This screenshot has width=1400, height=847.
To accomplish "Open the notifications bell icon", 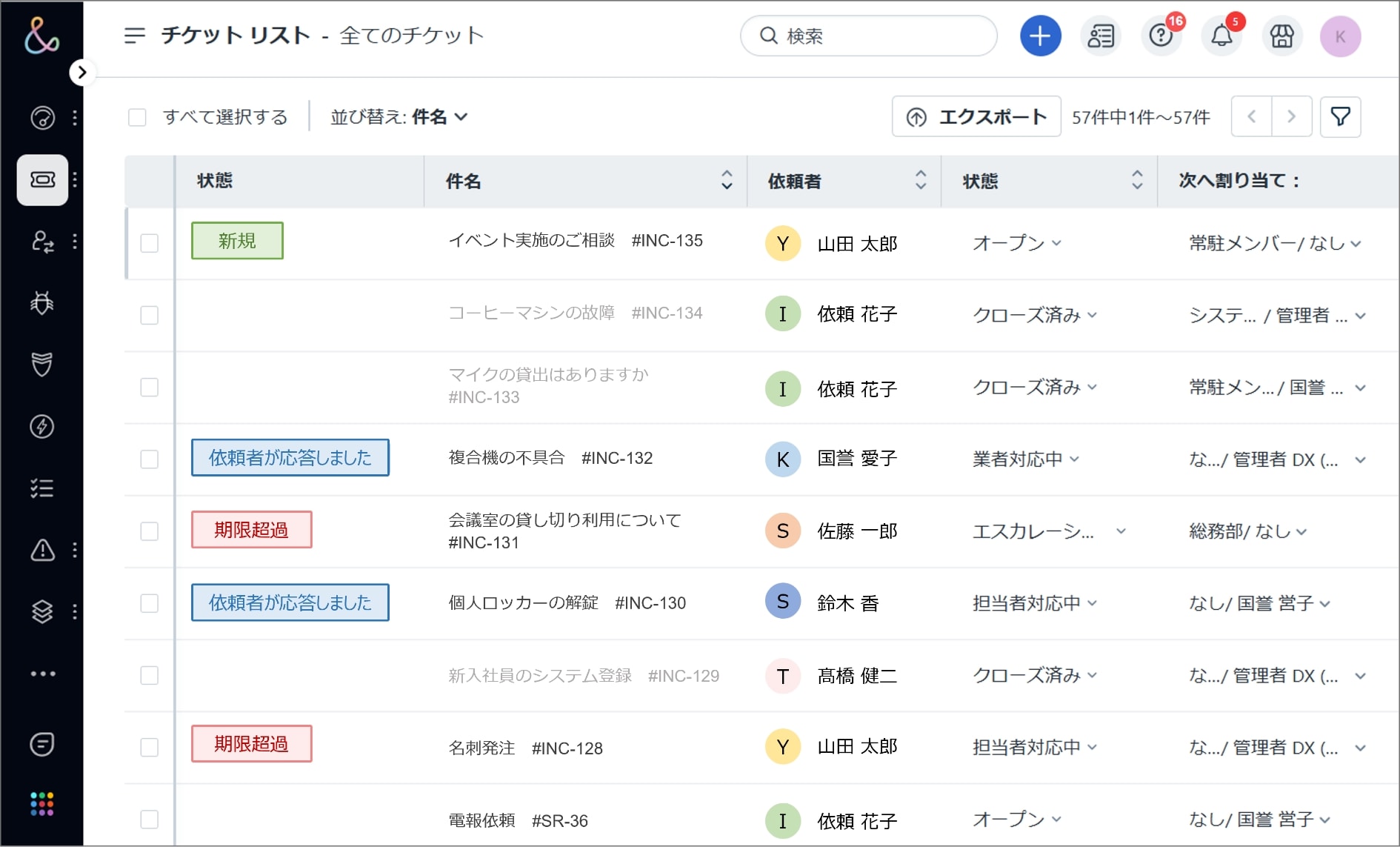I will pyautogui.click(x=1221, y=36).
